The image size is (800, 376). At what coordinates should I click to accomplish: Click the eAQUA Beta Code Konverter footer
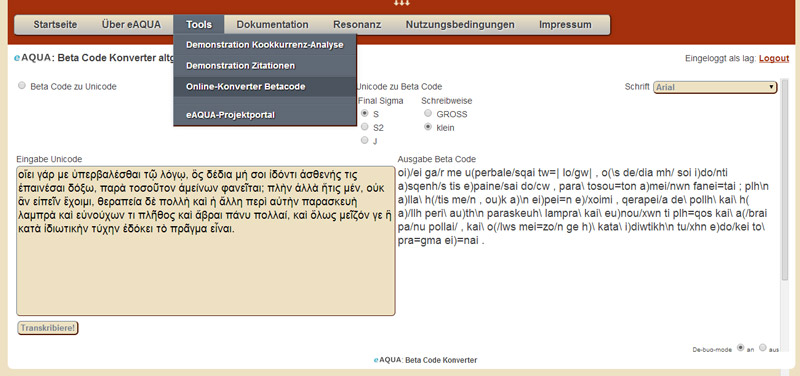[x=426, y=360]
